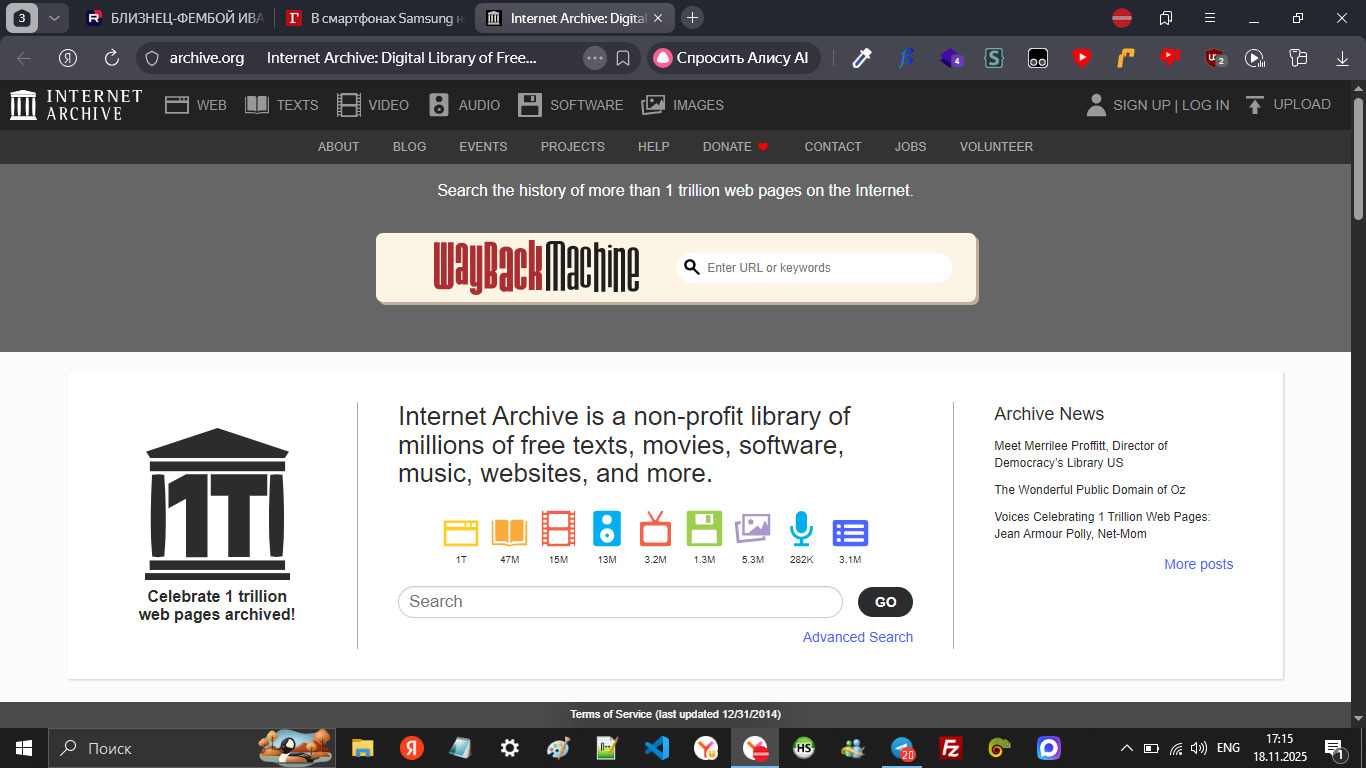Switch to the Samsung smartphones tab
Screen dimensions: 1366x768
[x=376, y=18]
